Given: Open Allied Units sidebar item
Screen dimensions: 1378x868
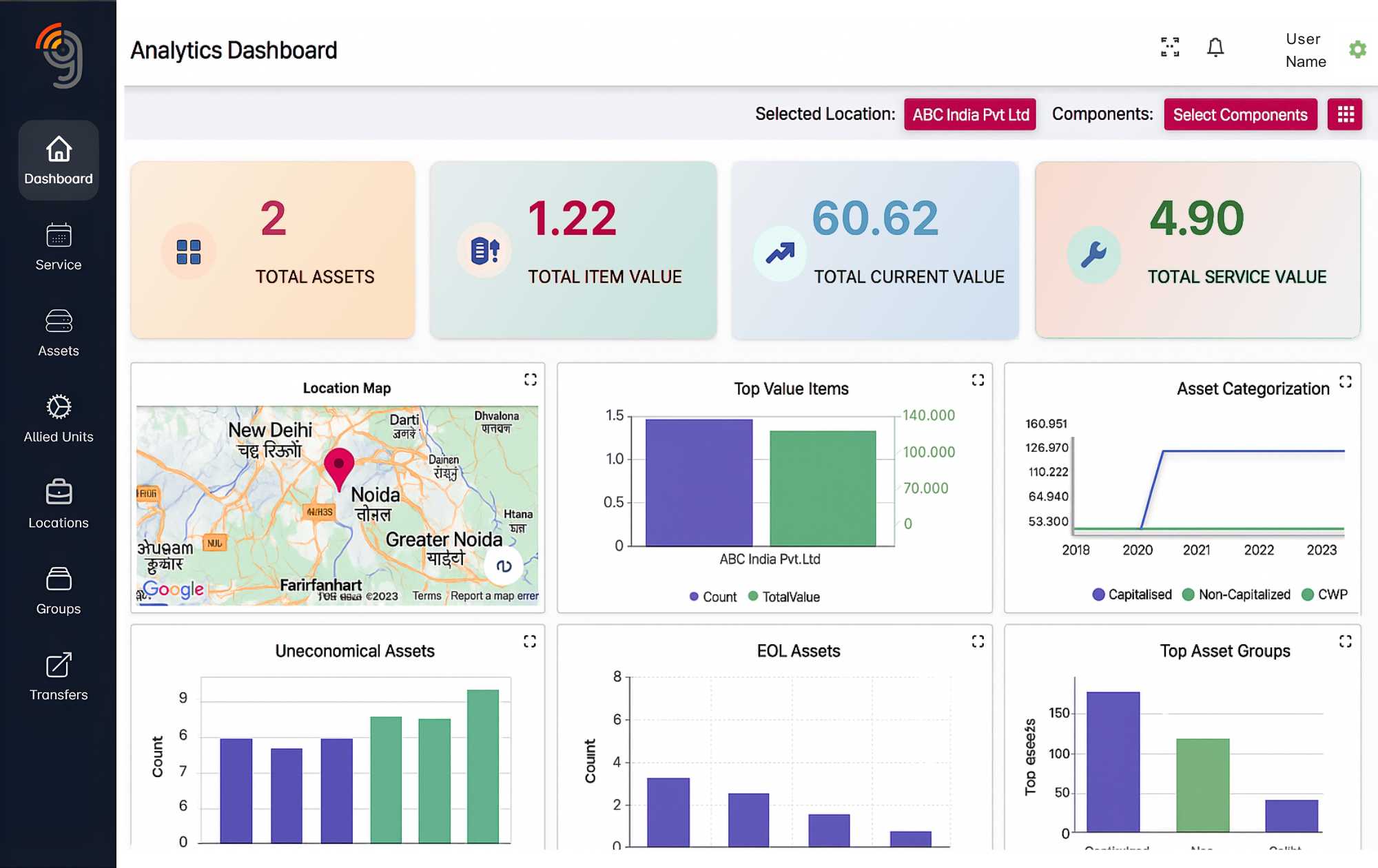Looking at the screenshot, I should (59, 419).
